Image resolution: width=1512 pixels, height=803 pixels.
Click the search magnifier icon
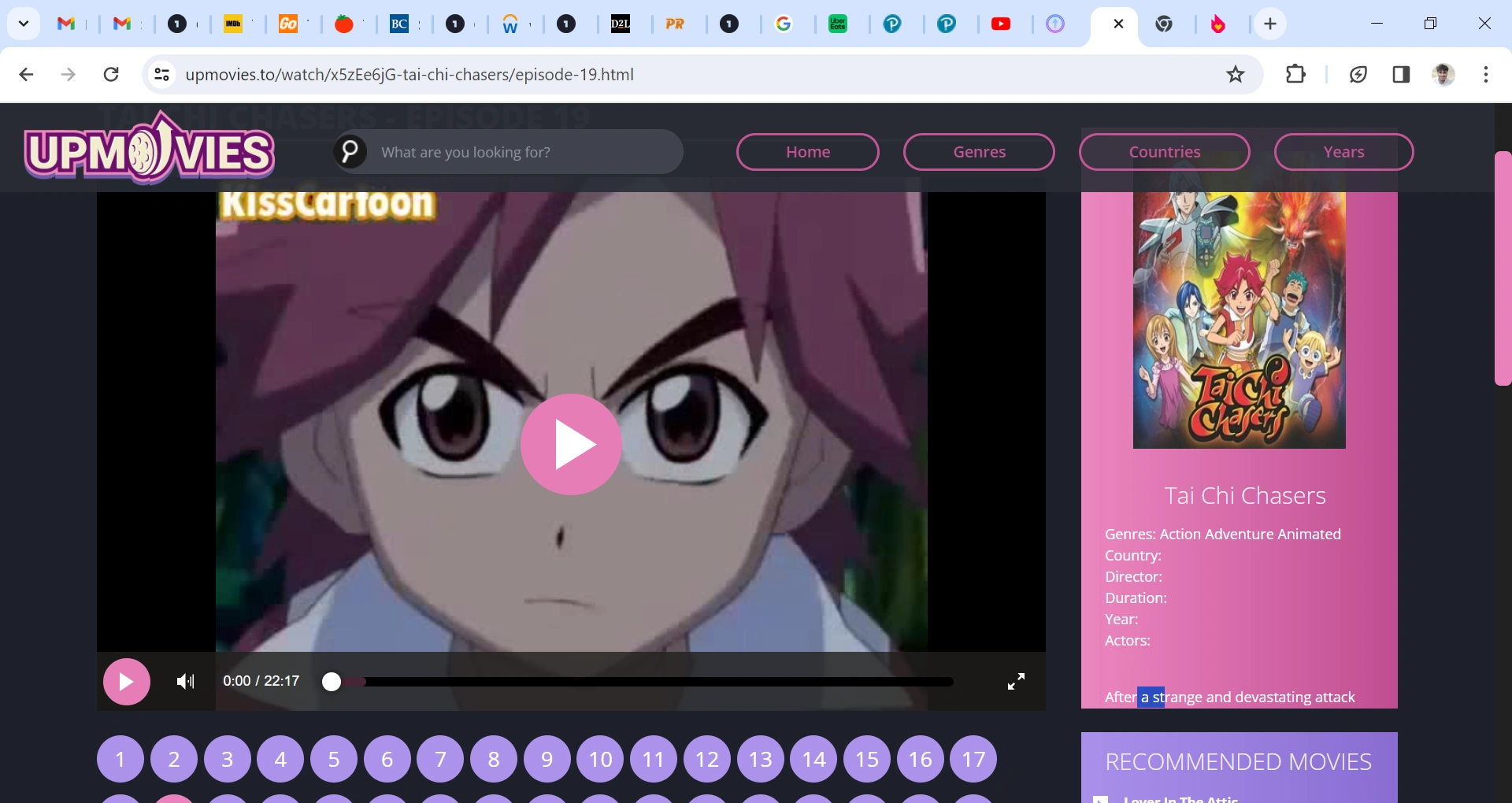point(350,151)
